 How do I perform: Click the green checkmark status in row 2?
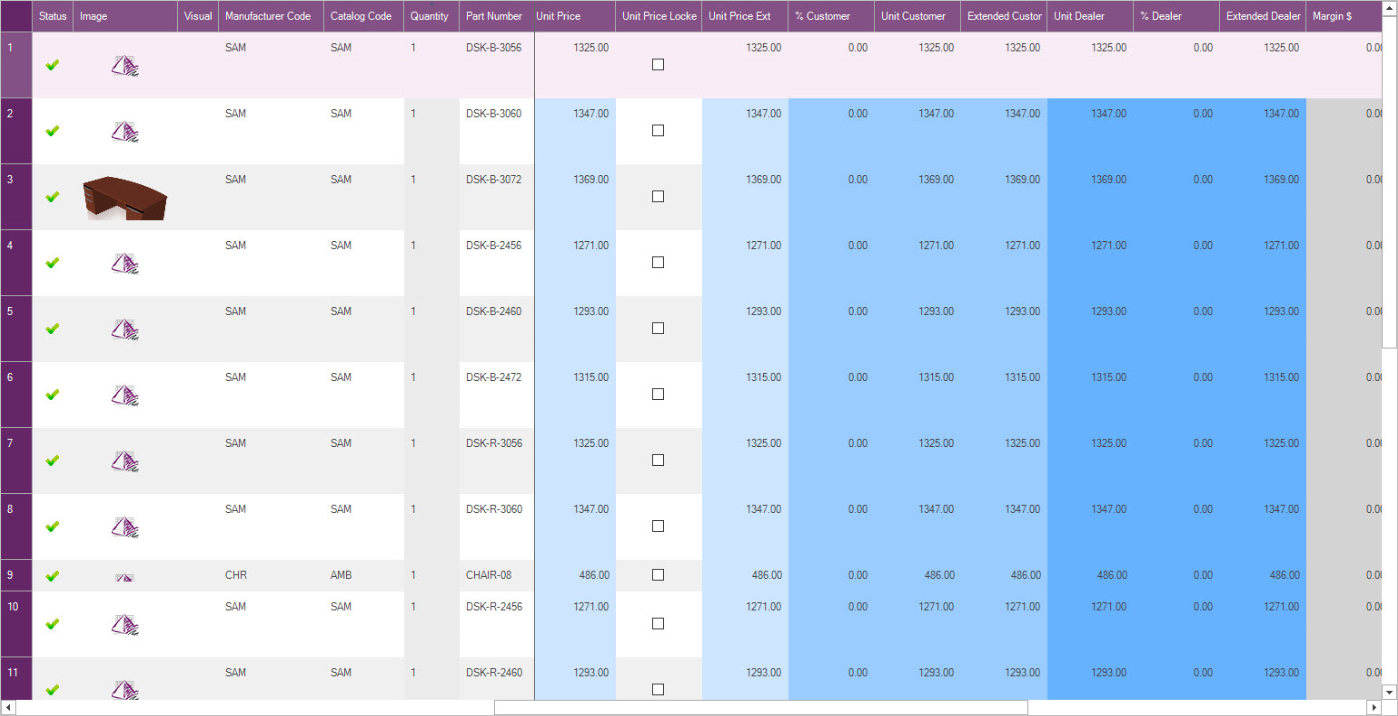(x=52, y=131)
